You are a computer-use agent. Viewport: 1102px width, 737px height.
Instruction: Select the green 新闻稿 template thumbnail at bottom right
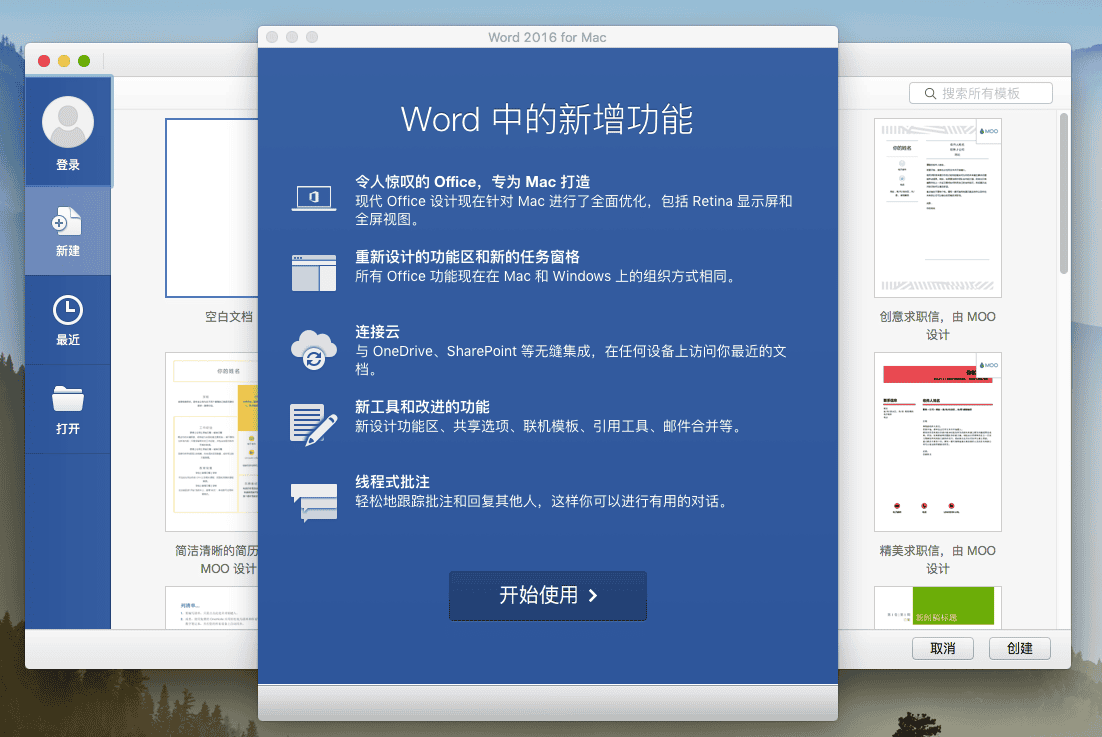(938, 607)
